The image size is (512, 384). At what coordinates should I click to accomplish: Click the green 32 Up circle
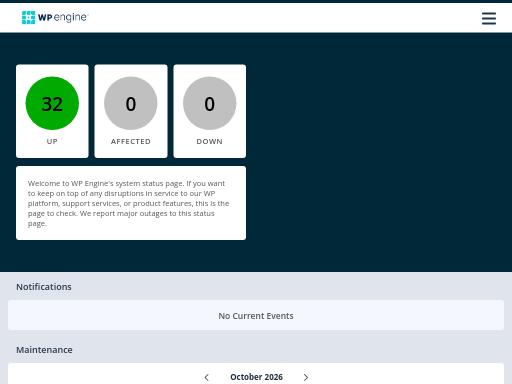(52, 103)
